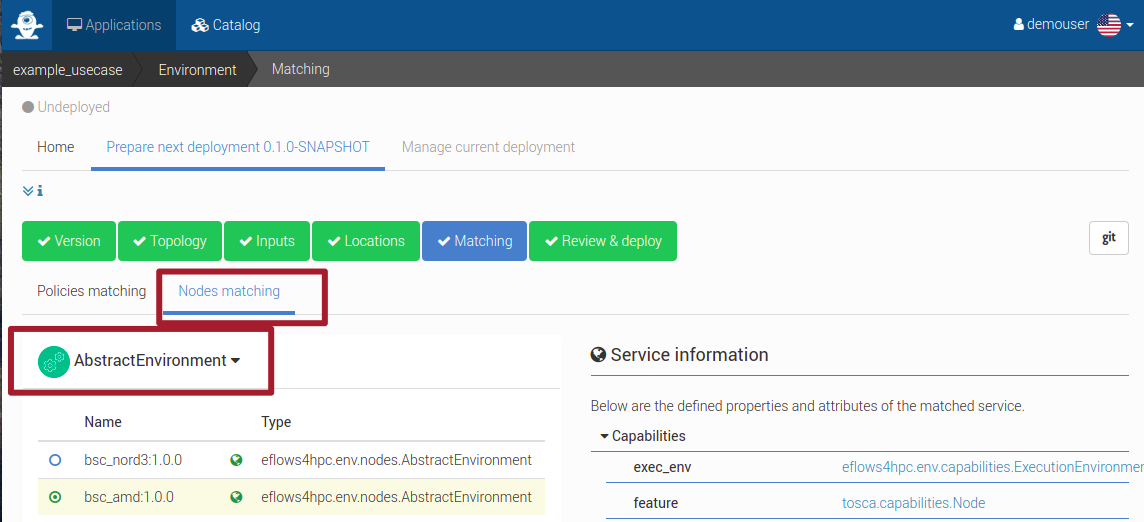Go to Review & deploy step
The height and width of the screenshot is (522, 1144).
[603, 241]
